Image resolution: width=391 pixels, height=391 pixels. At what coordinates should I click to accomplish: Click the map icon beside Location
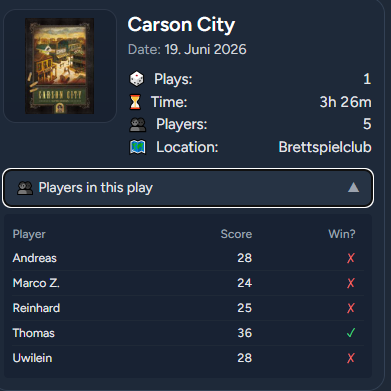[x=137, y=147]
